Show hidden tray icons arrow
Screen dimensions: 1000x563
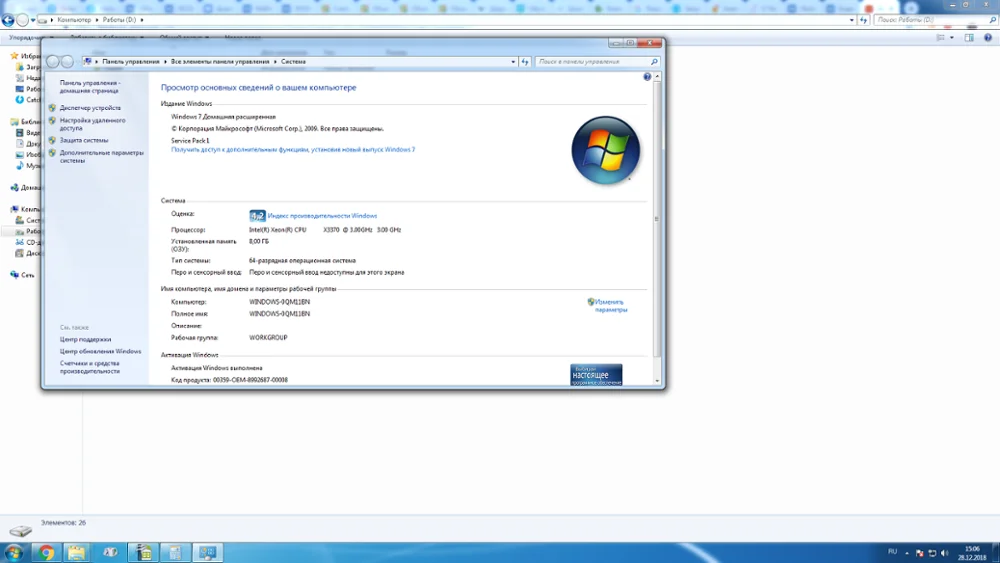906,553
